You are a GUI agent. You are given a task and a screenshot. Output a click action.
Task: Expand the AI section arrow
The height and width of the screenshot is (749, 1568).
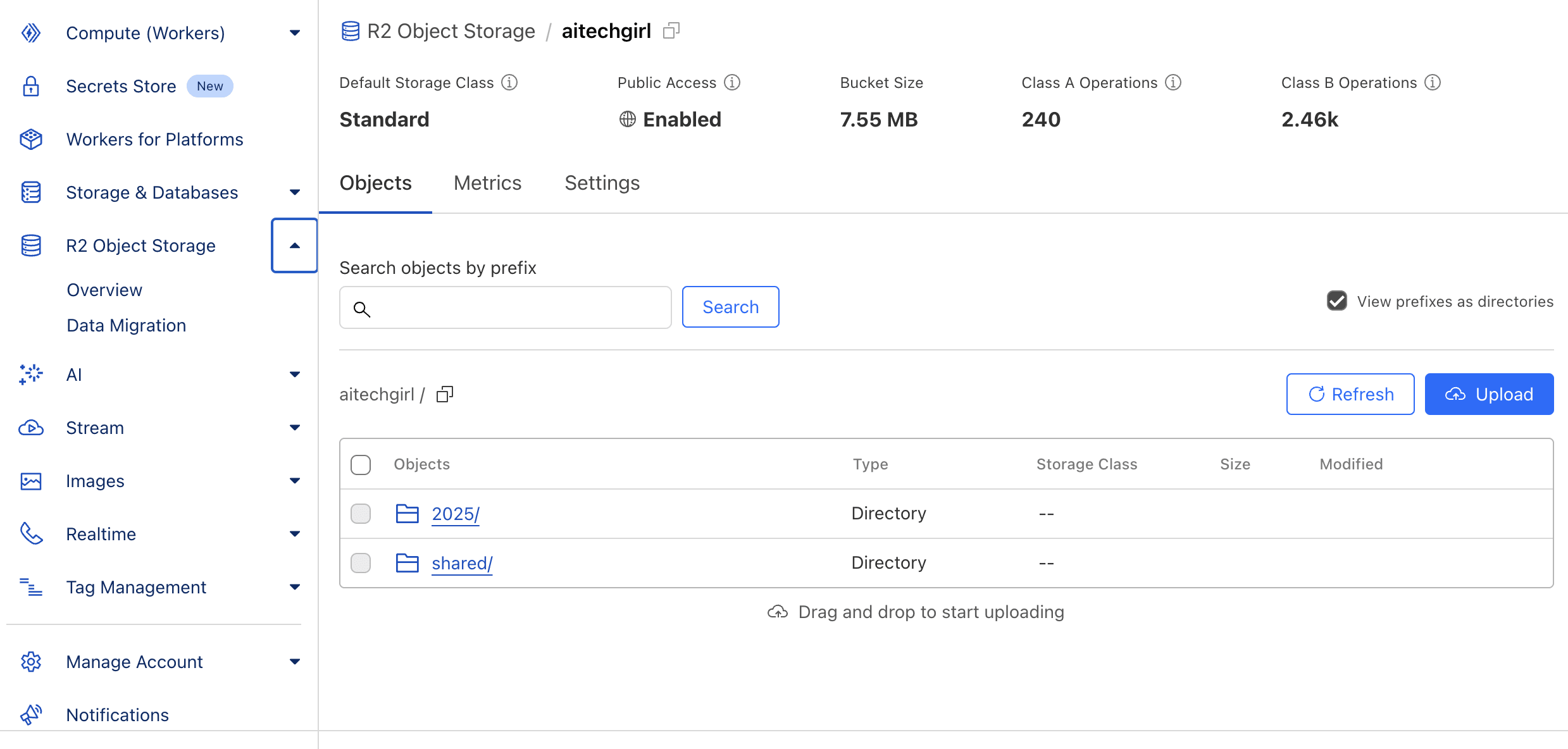(x=295, y=374)
